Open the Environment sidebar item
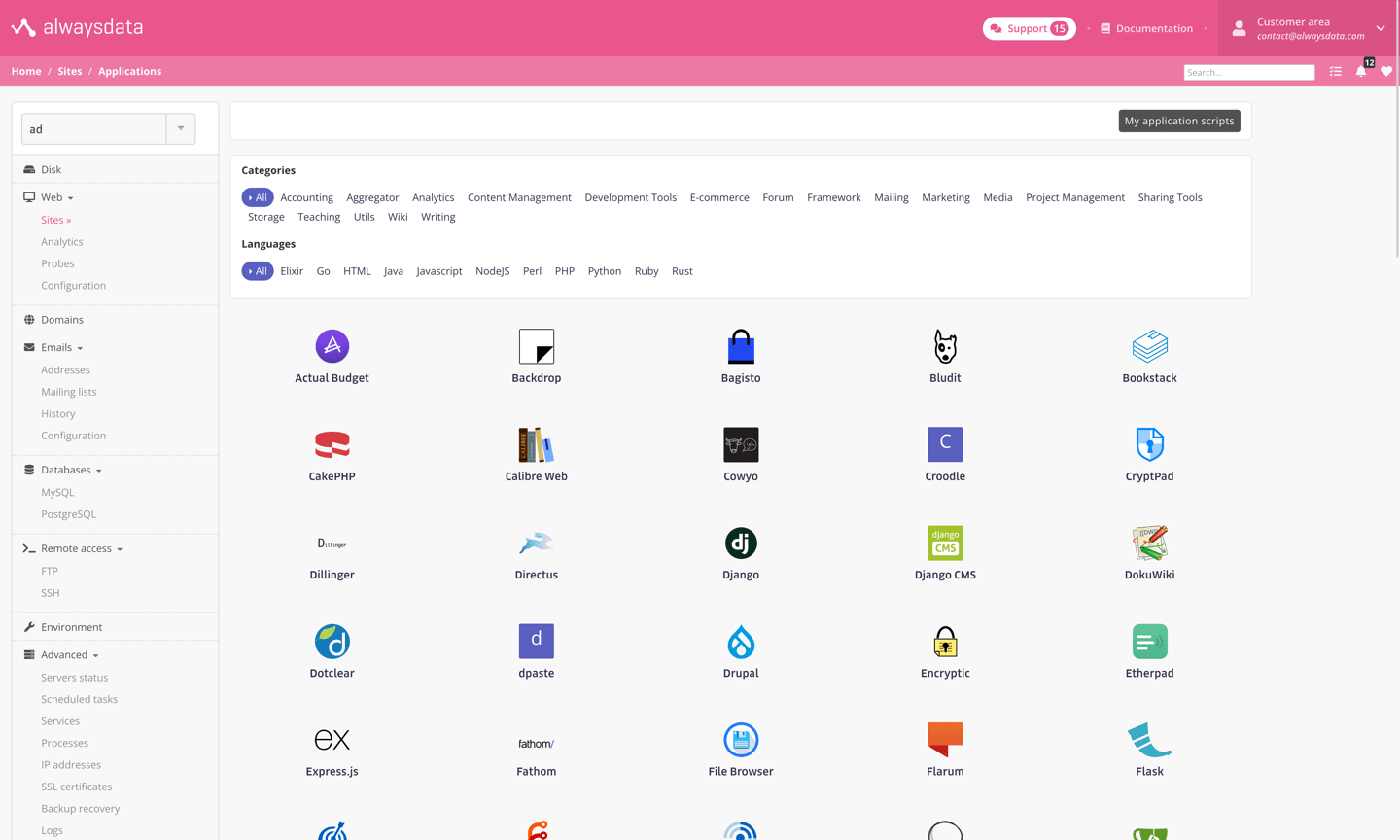1400x840 pixels. click(71, 627)
